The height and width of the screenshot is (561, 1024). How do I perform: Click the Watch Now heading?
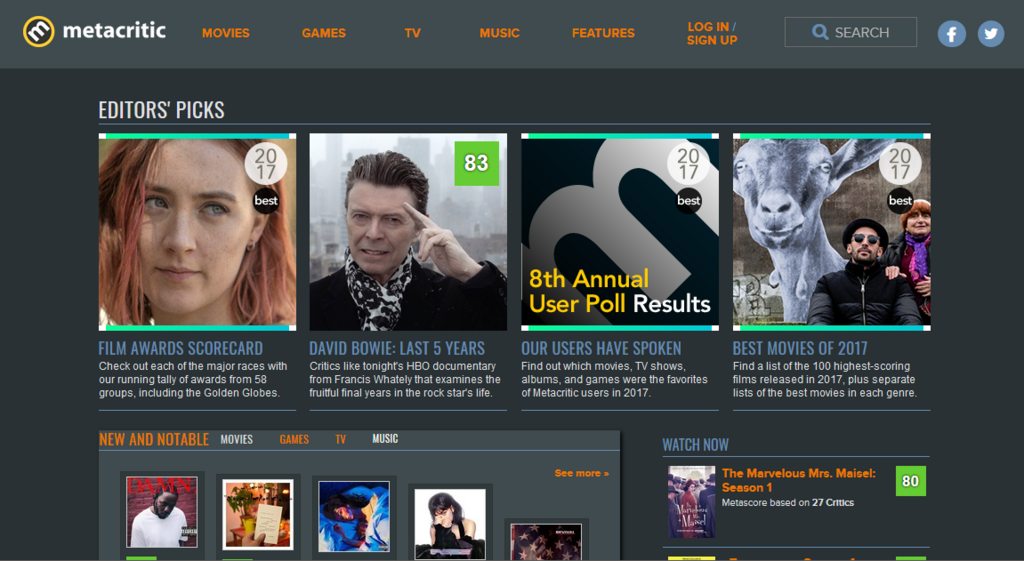point(695,445)
